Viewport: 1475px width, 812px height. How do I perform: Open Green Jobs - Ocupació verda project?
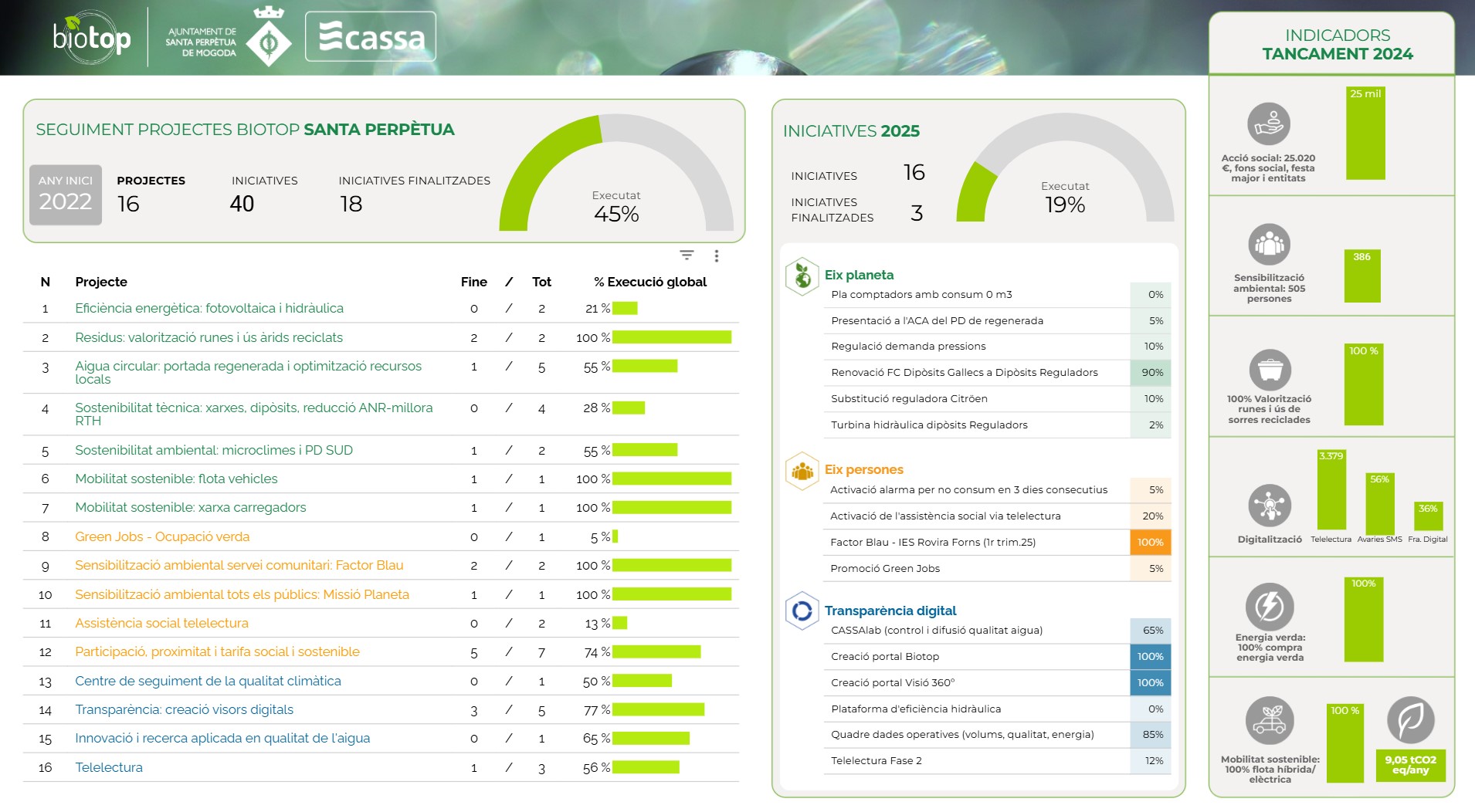[162, 536]
